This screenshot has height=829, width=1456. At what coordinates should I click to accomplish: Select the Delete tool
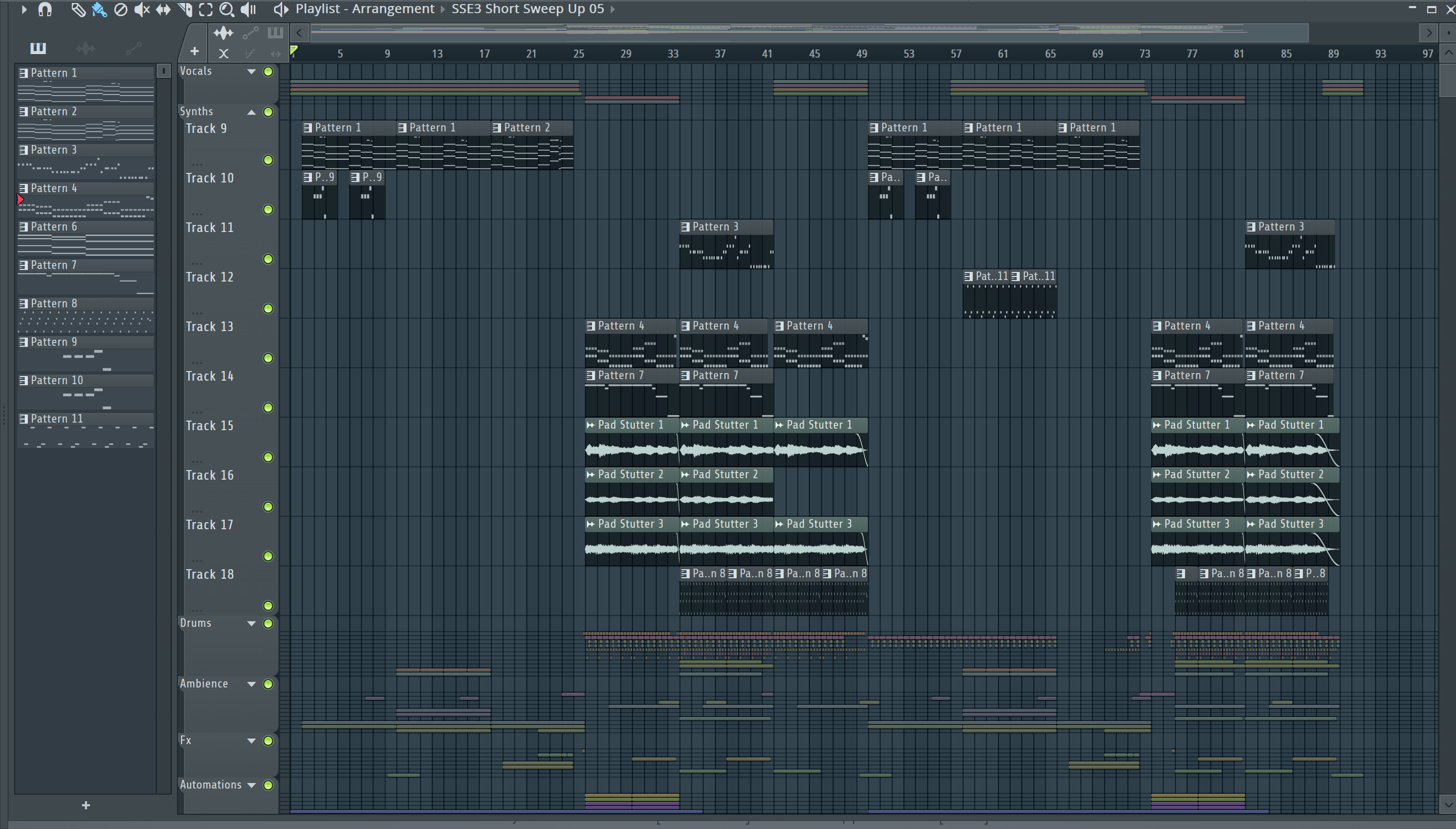(x=120, y=9)
